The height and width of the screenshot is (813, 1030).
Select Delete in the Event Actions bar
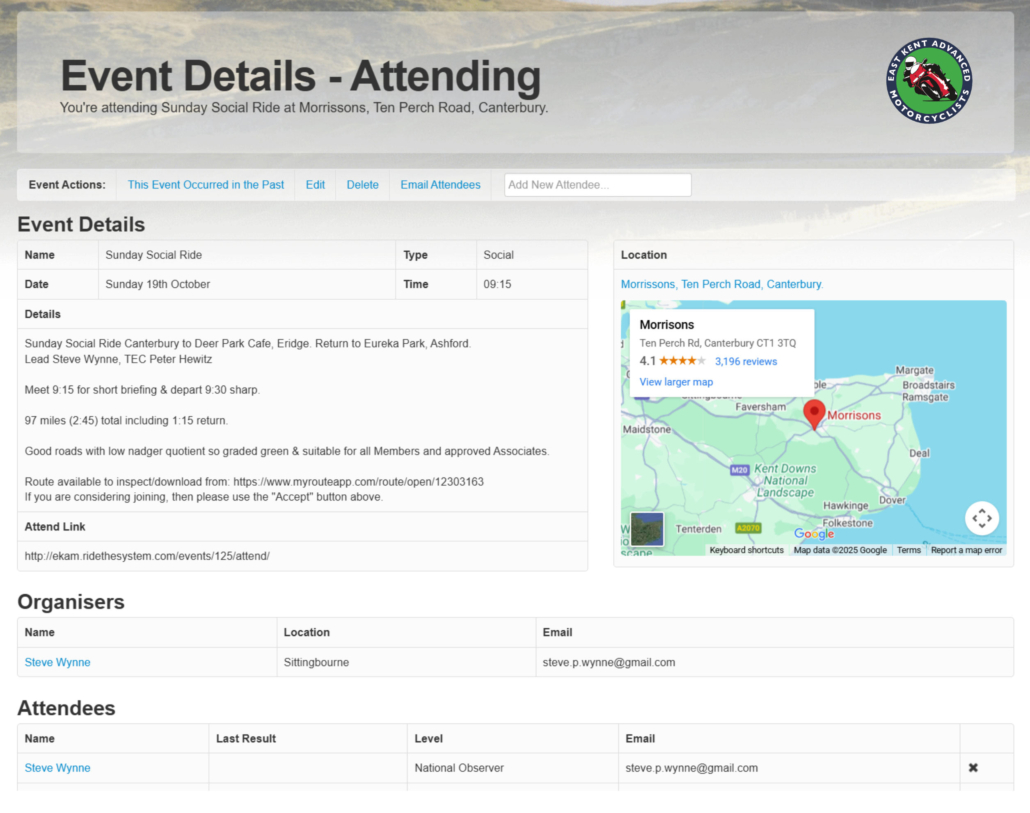[362, 185]
